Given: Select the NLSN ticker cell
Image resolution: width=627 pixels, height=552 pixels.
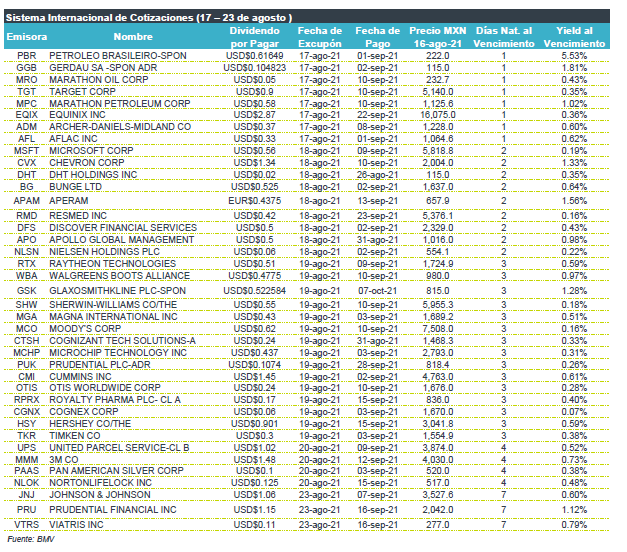Looking at the screenshot, I should [x=27, y=252].
